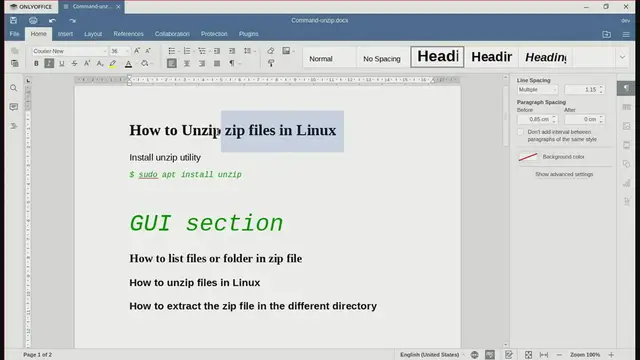This screenshot has width=640, height=360.
Task: Apply font color with the A icon
Action: (128, 64)
